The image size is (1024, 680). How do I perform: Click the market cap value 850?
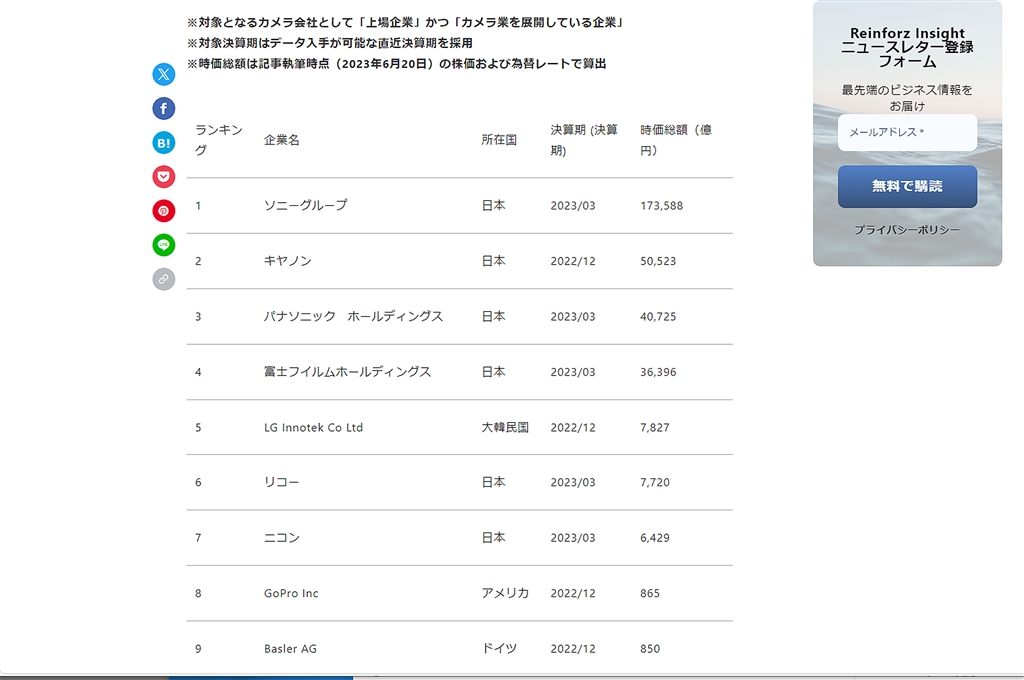650,649
